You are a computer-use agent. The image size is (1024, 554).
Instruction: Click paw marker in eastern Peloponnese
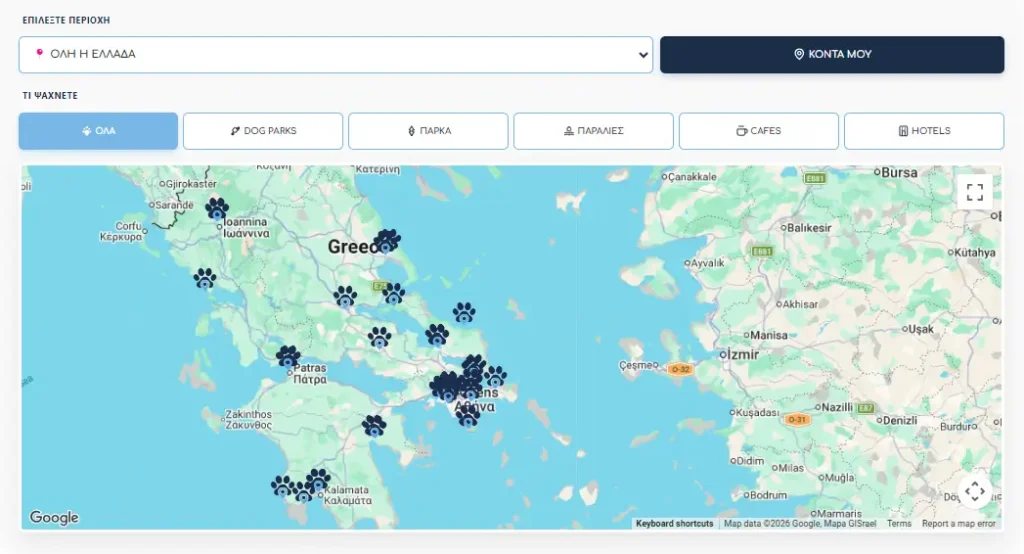[x=374, y=427]
